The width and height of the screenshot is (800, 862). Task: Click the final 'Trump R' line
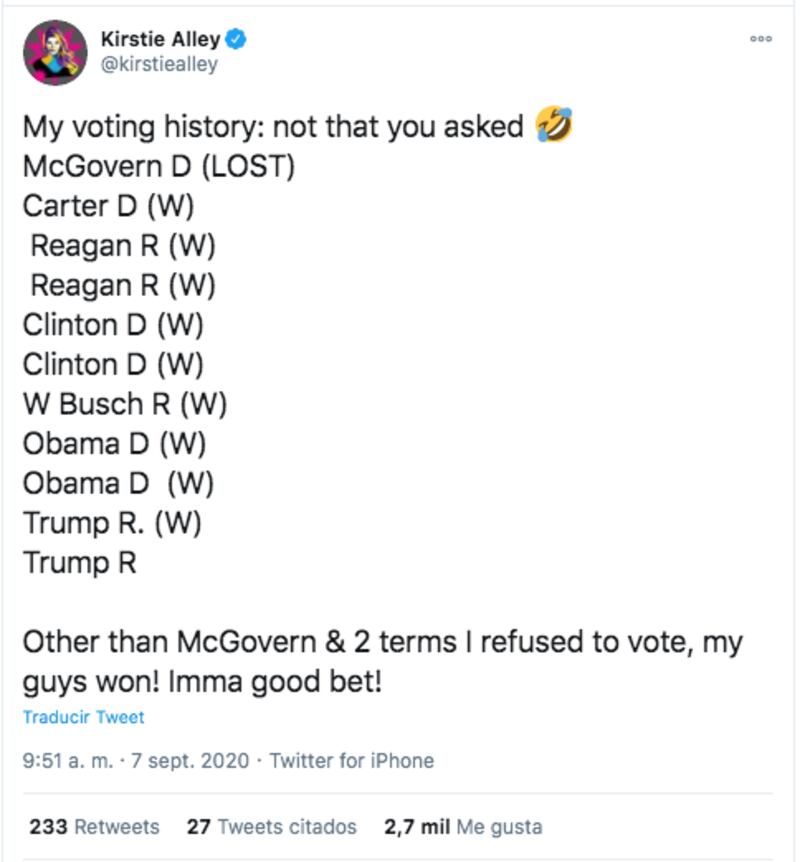pos(80,563)
